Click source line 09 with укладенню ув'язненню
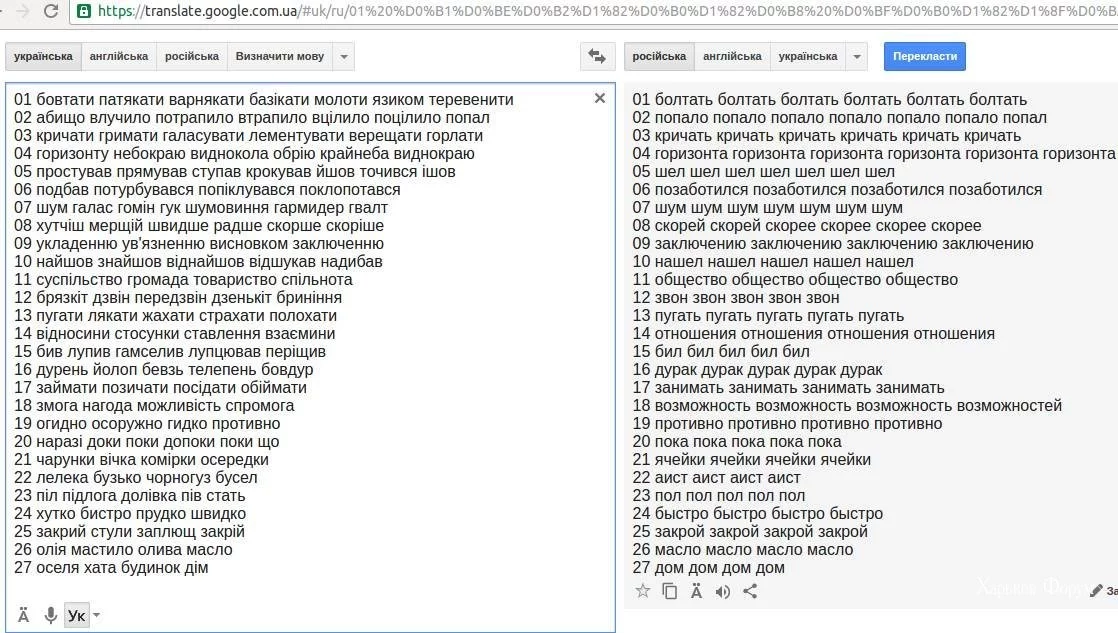This screenshot has width=1118, height=633. pyautogui.click(x=199, y=243)
